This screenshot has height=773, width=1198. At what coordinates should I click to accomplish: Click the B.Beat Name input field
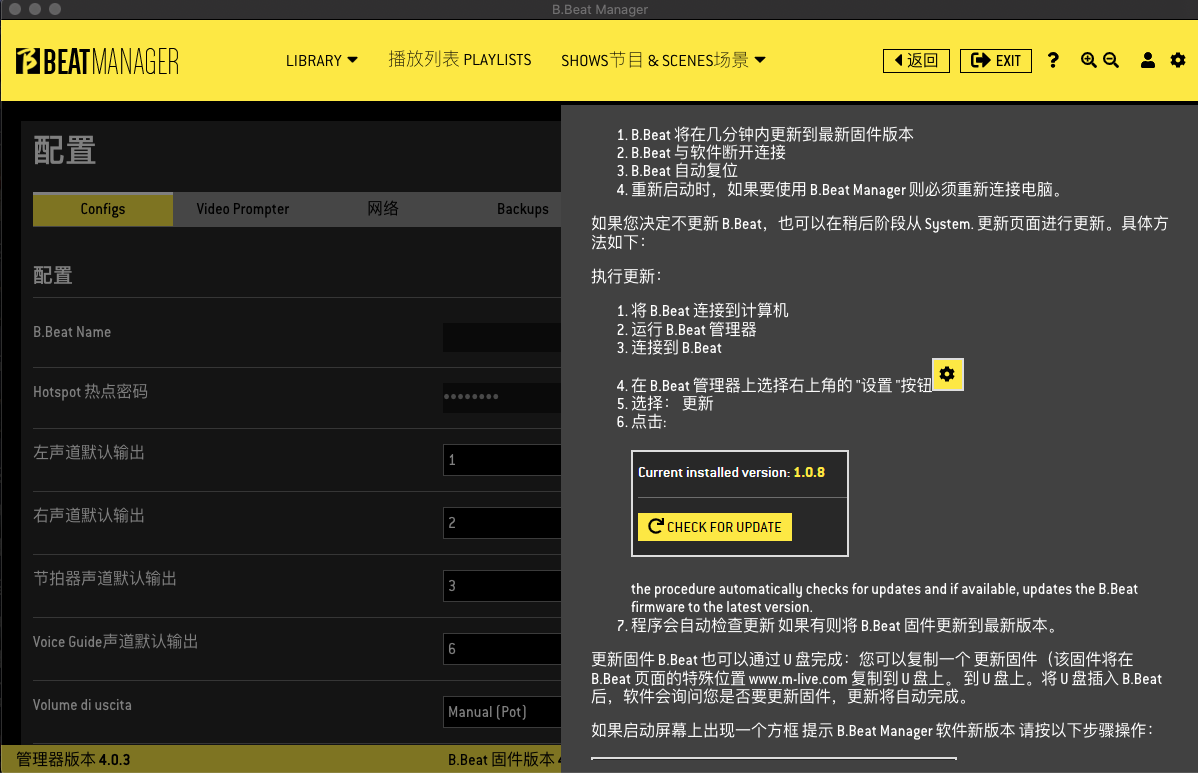(502, 337)
